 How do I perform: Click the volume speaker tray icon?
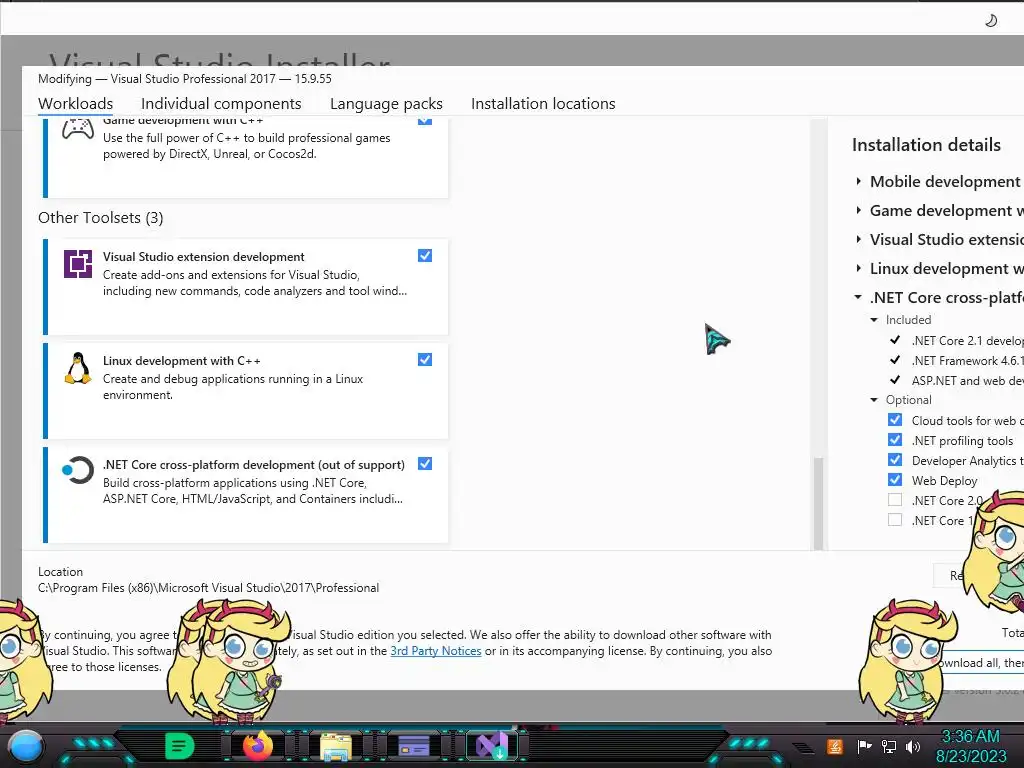coord(913,746)
